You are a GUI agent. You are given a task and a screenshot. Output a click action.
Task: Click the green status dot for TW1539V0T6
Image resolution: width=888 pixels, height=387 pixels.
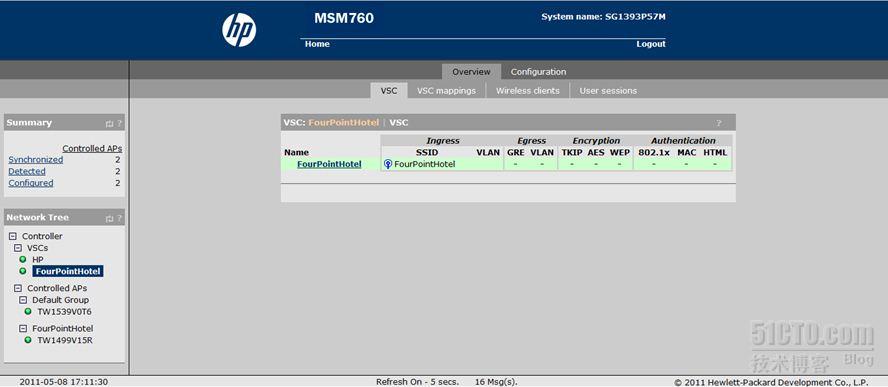pyautogui.click(x=28, y=312)
